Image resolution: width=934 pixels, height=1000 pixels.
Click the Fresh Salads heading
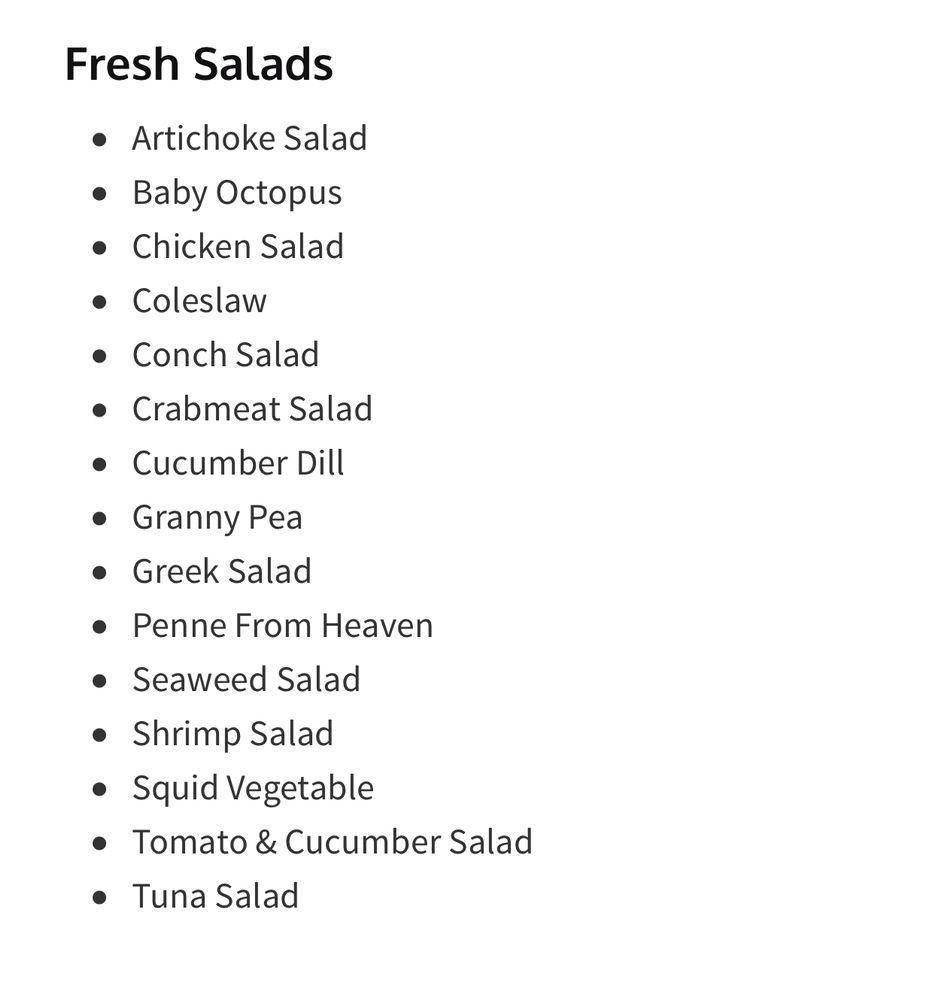pos(198,64)
